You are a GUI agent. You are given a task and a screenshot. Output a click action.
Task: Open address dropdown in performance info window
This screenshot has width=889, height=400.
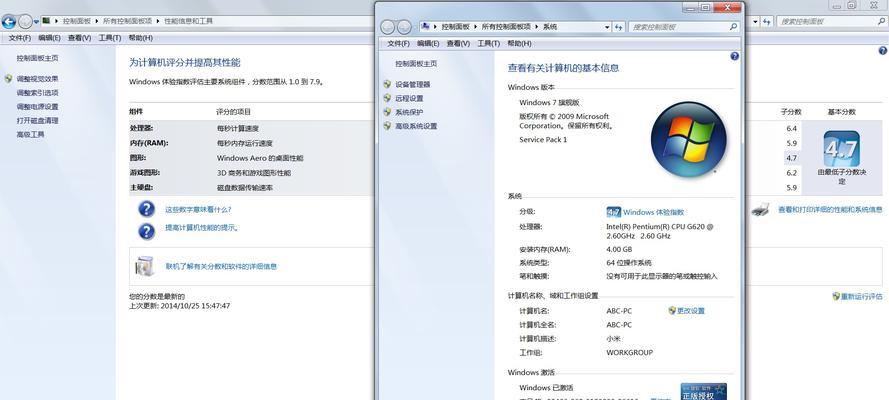756,22
